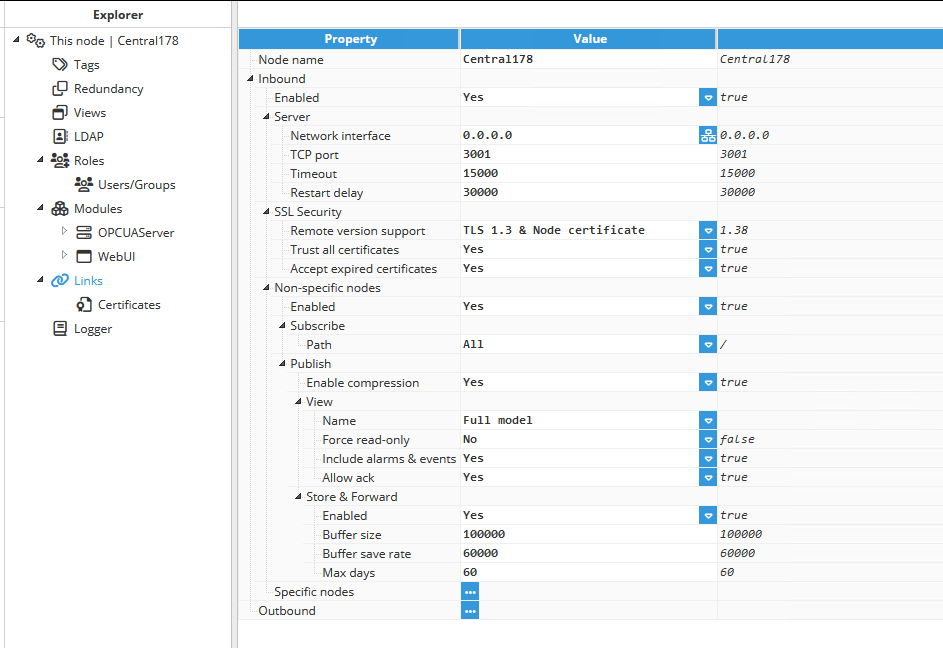Open Non-specific nodes Enabled dropdown
Screen dimensions: 943x648
point(708,307)
